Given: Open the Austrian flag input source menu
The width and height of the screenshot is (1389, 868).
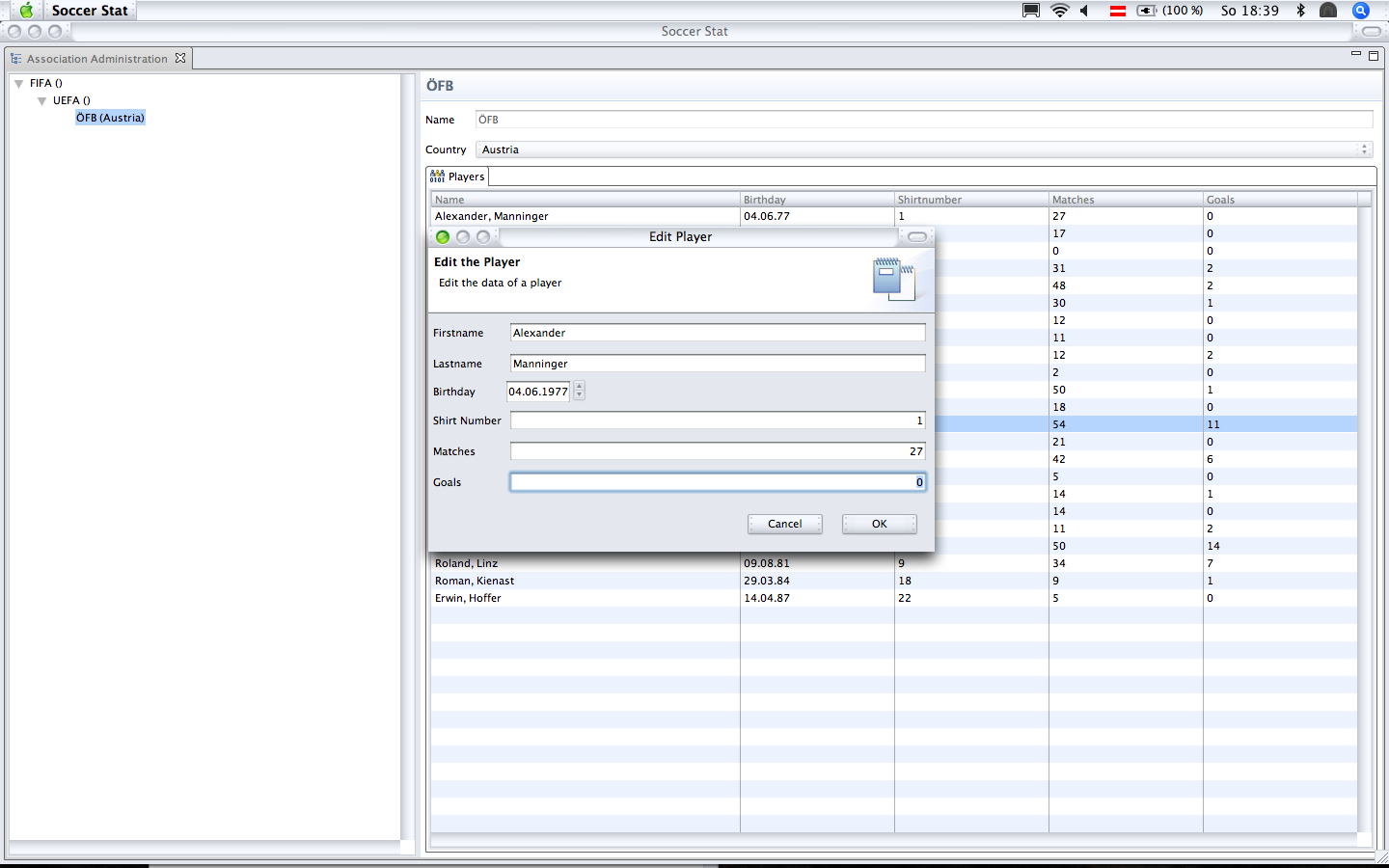Looking at the screenshot, I should 1118,11.
